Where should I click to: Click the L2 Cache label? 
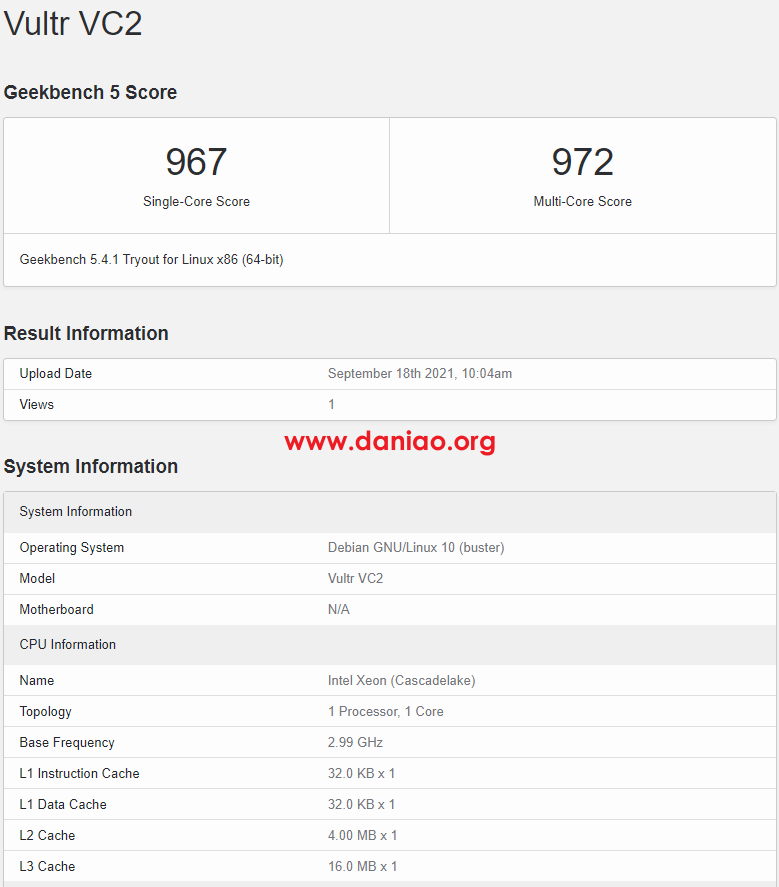48,836
